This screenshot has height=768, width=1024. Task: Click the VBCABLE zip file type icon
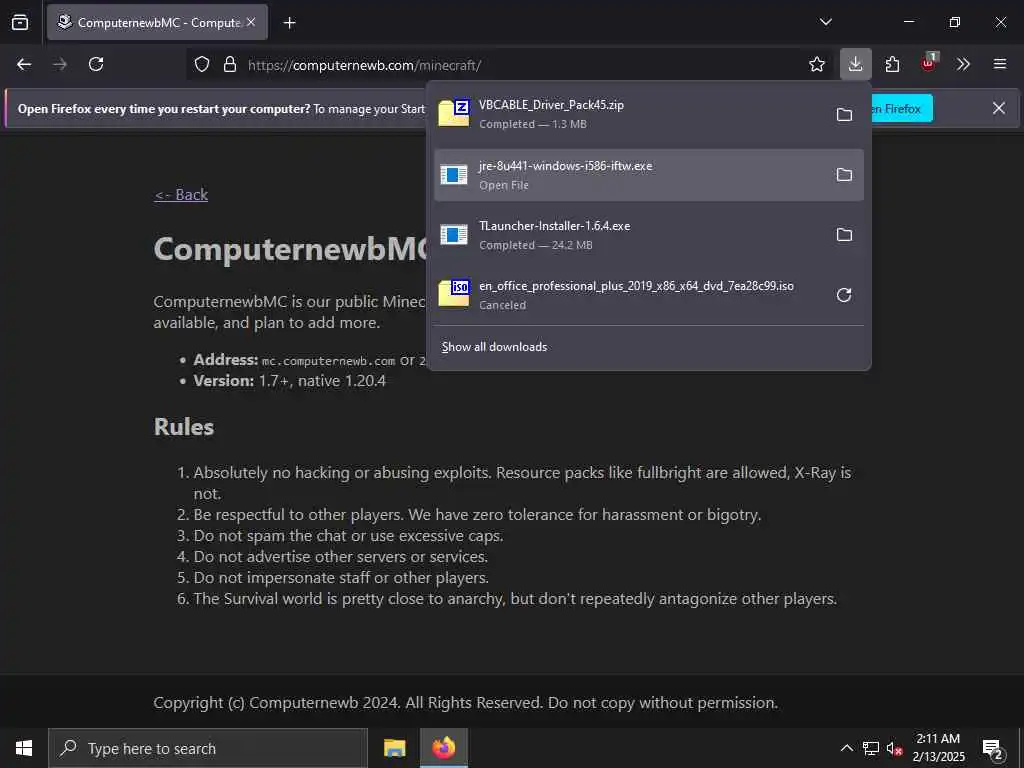(x=454, y=113)
